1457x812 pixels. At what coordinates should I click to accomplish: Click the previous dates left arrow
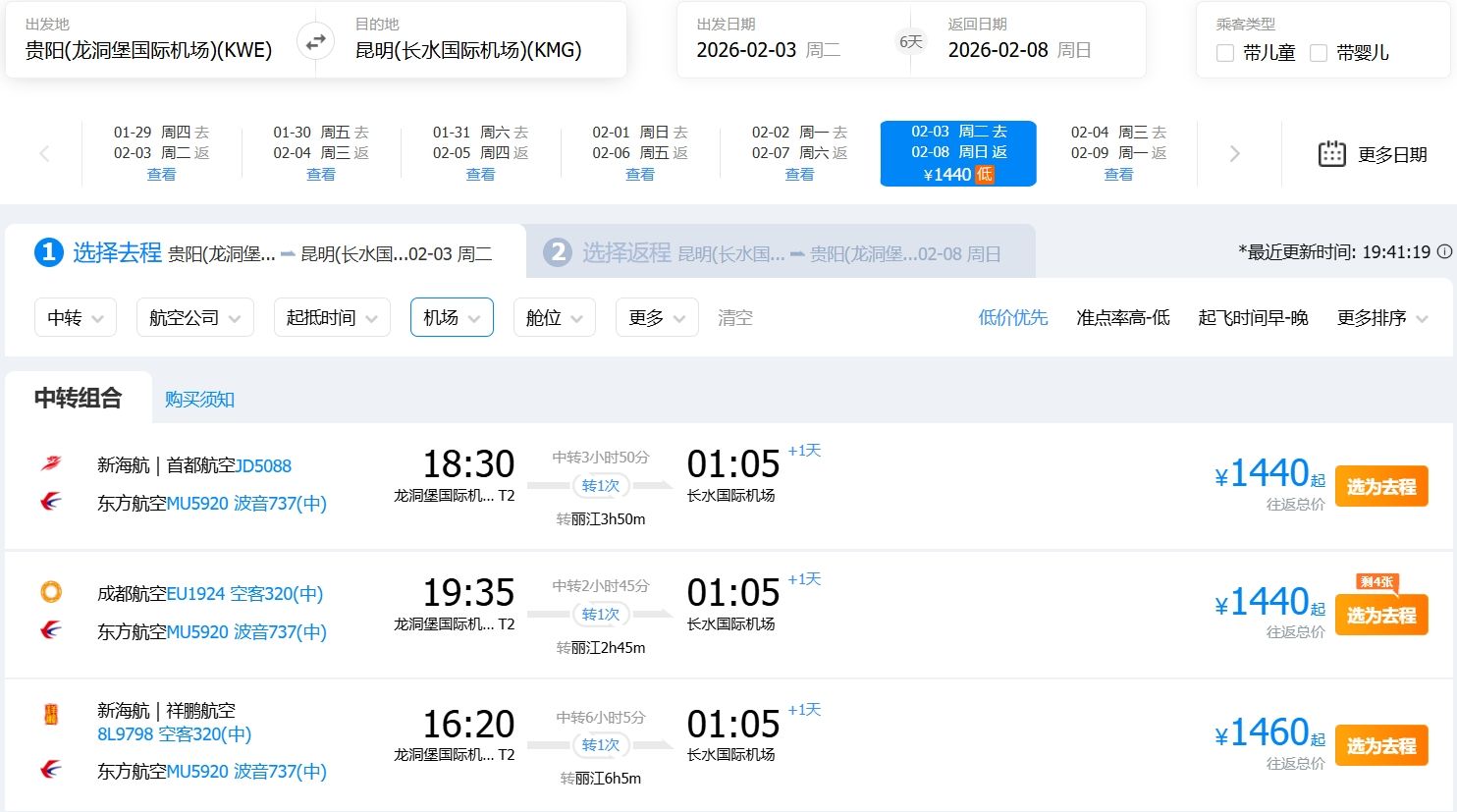click(x=44, y=153)
